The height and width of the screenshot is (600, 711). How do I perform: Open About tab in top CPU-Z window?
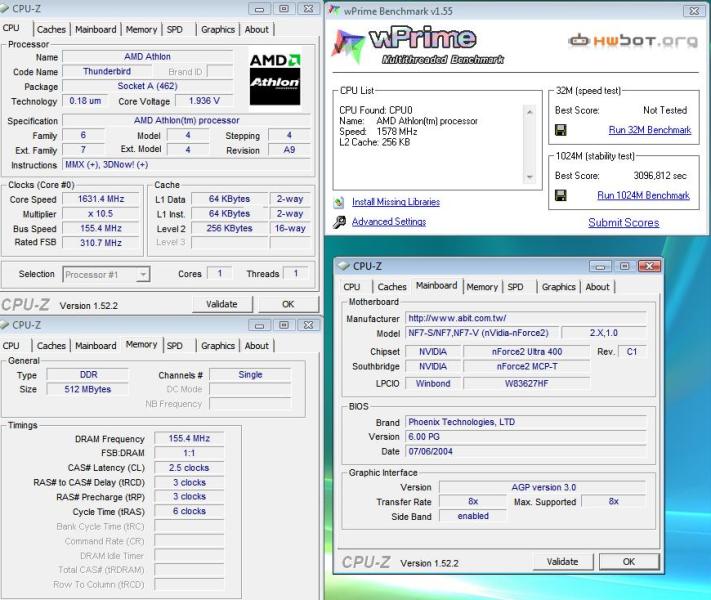(x=257, y=29)
